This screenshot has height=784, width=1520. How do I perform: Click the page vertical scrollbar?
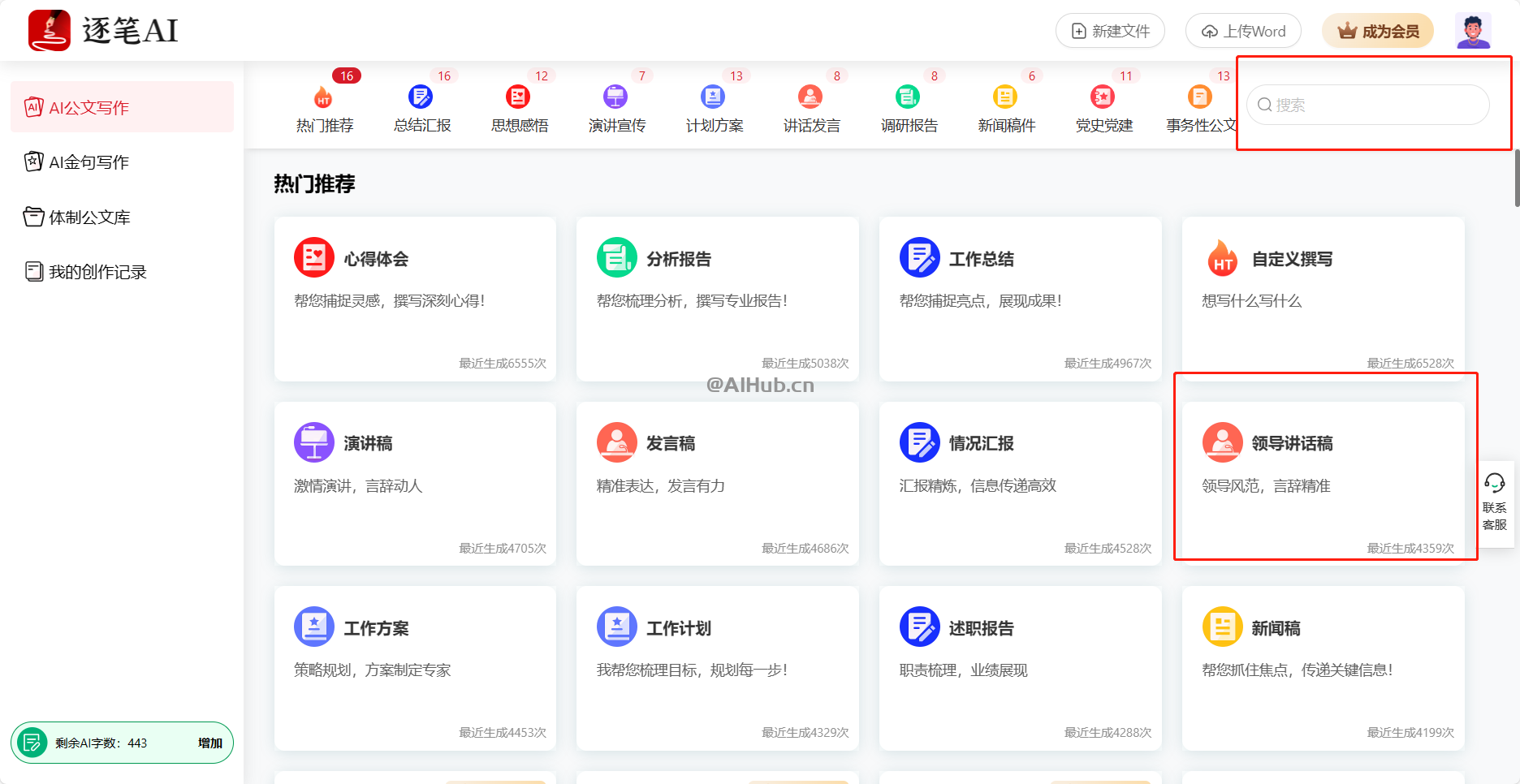tap(1517, 179)
